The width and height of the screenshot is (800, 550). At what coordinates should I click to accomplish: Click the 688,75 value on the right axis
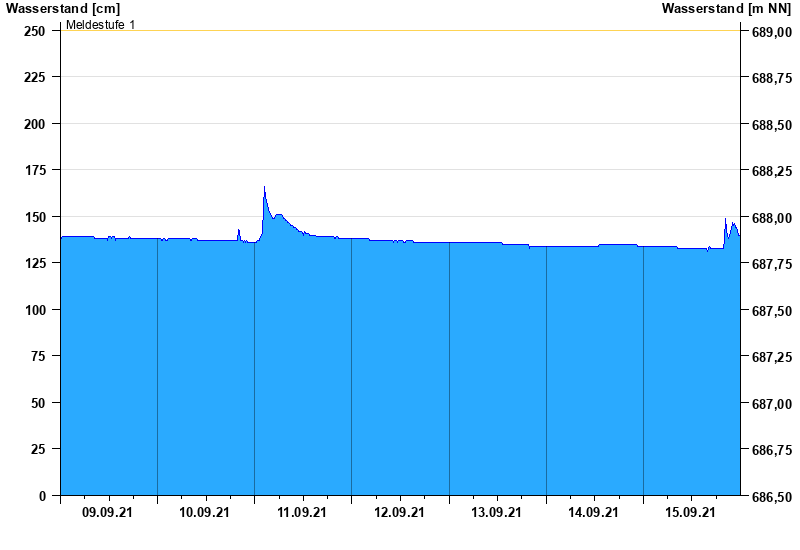tap(772, 78)
